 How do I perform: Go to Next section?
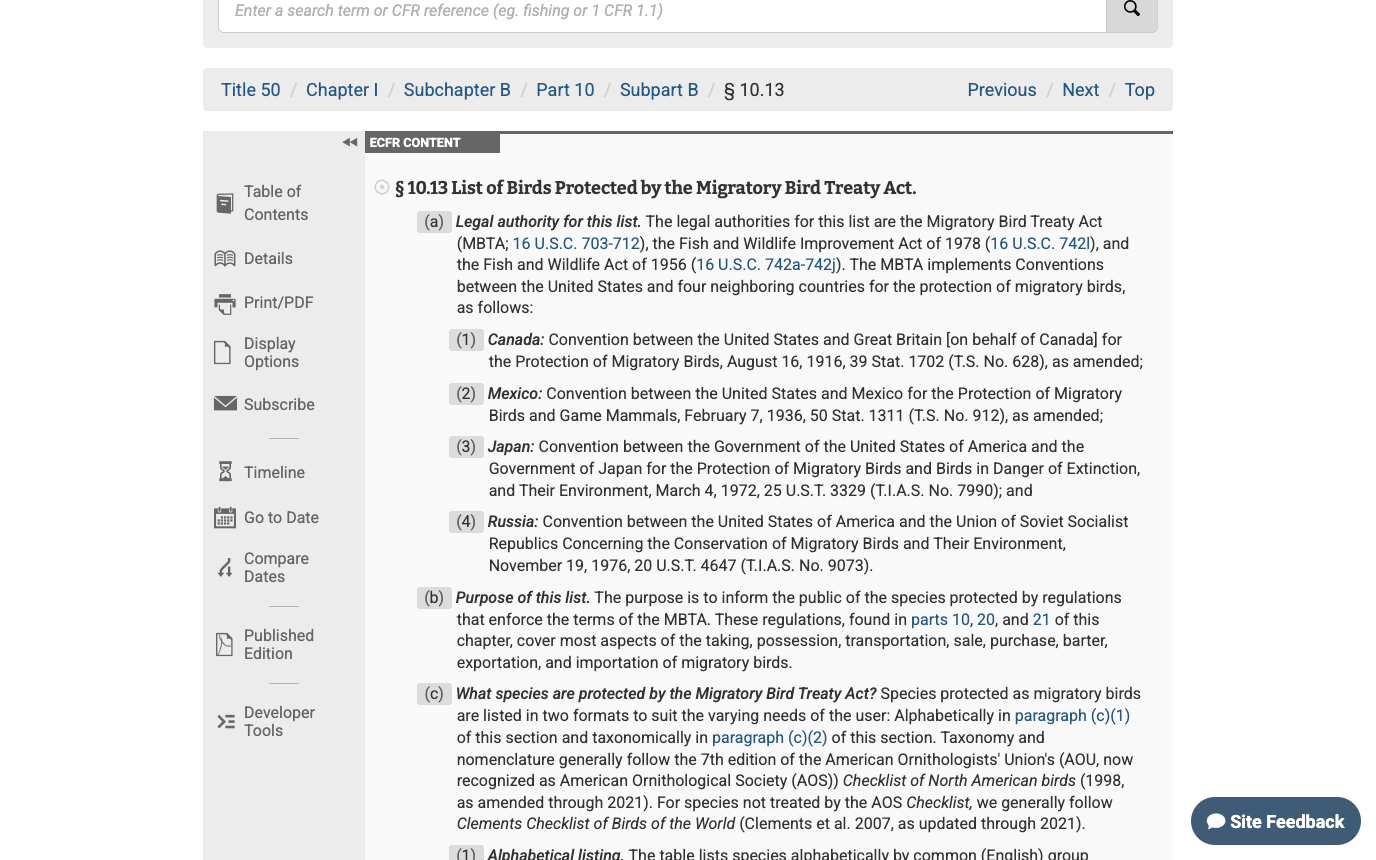(x=1080, y=90)
